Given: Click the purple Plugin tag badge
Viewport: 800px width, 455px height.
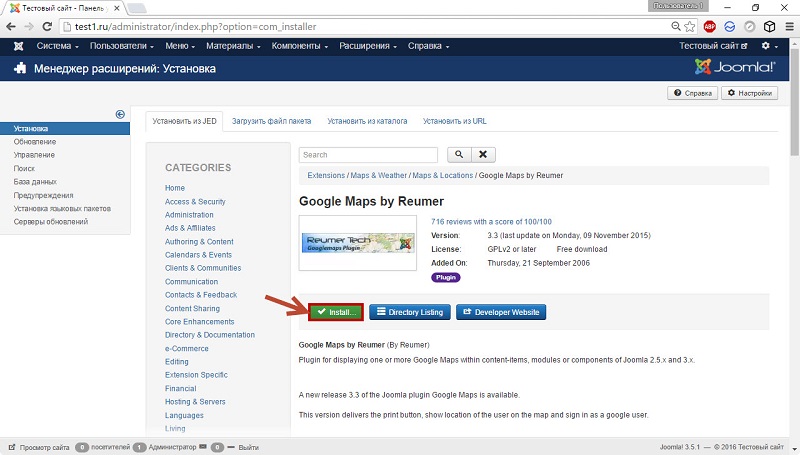Looking at the screenshot, I should coord(445,277).
